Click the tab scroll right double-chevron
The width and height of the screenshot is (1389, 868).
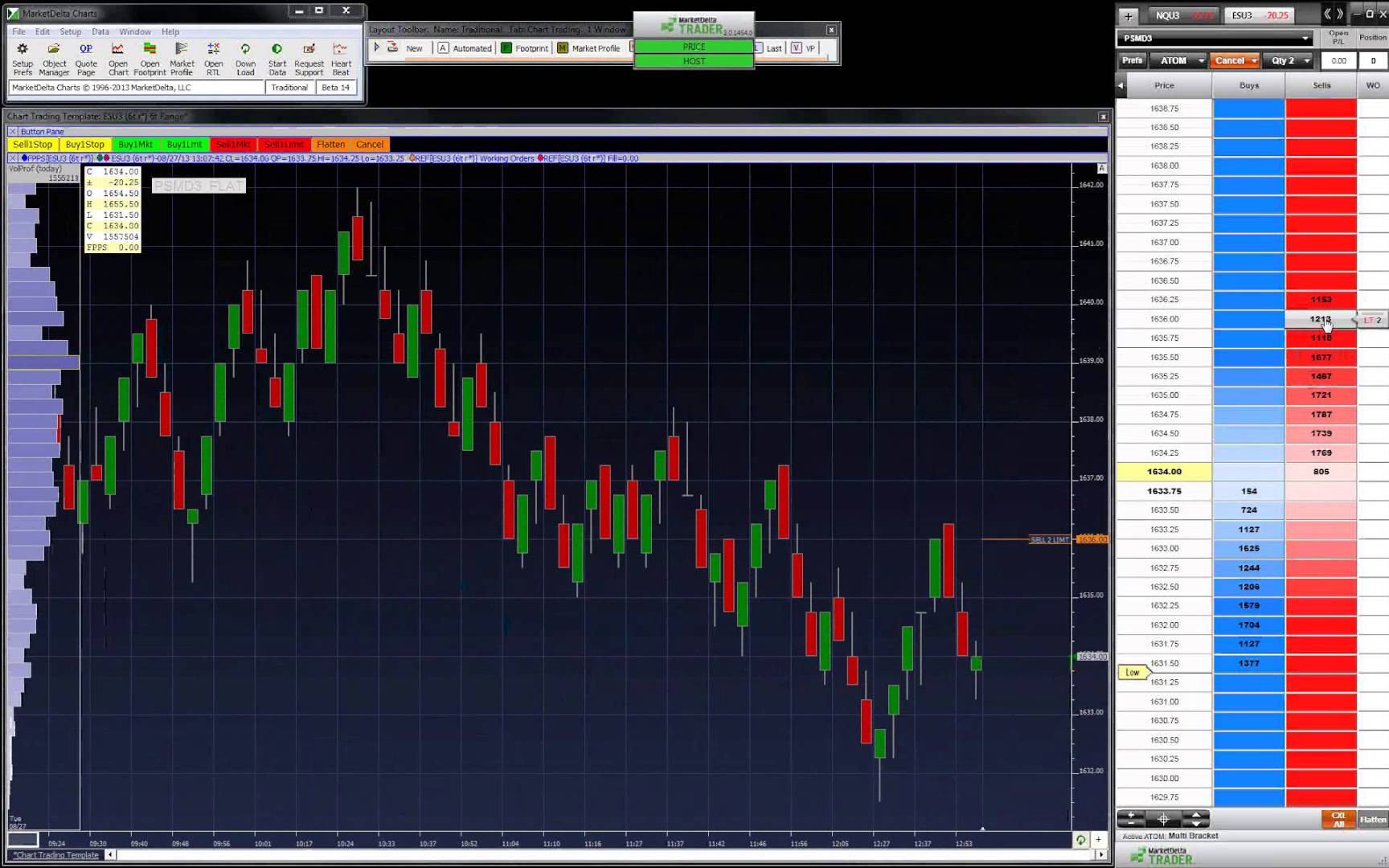tap(1339, 14)
